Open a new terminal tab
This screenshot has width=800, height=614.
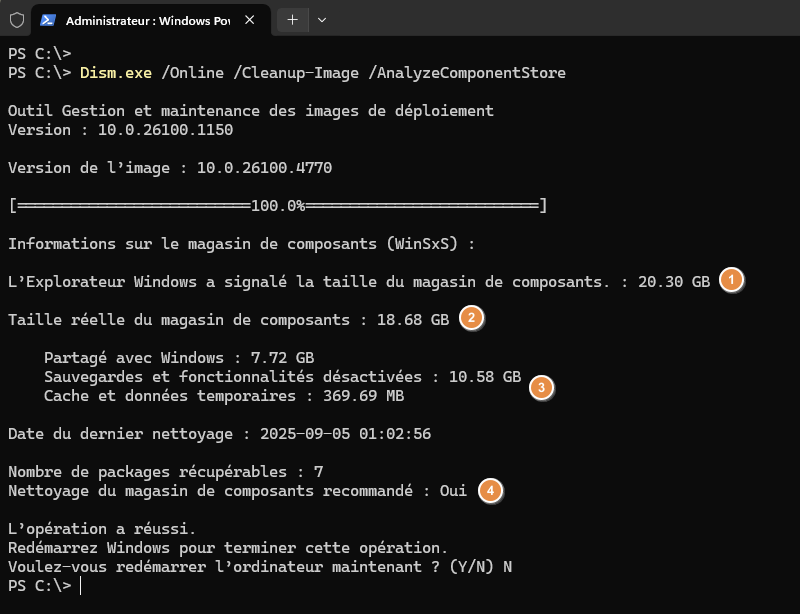tap(293, 20)
